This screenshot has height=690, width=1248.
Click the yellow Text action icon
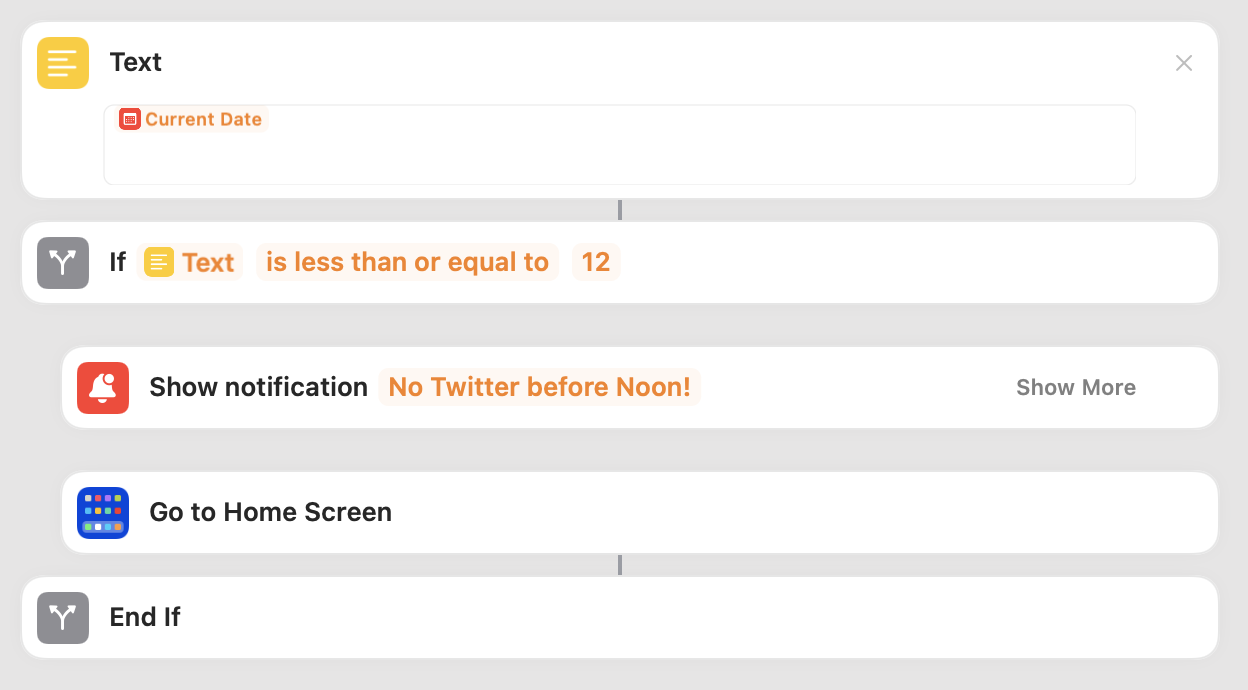tap(62, 62)
